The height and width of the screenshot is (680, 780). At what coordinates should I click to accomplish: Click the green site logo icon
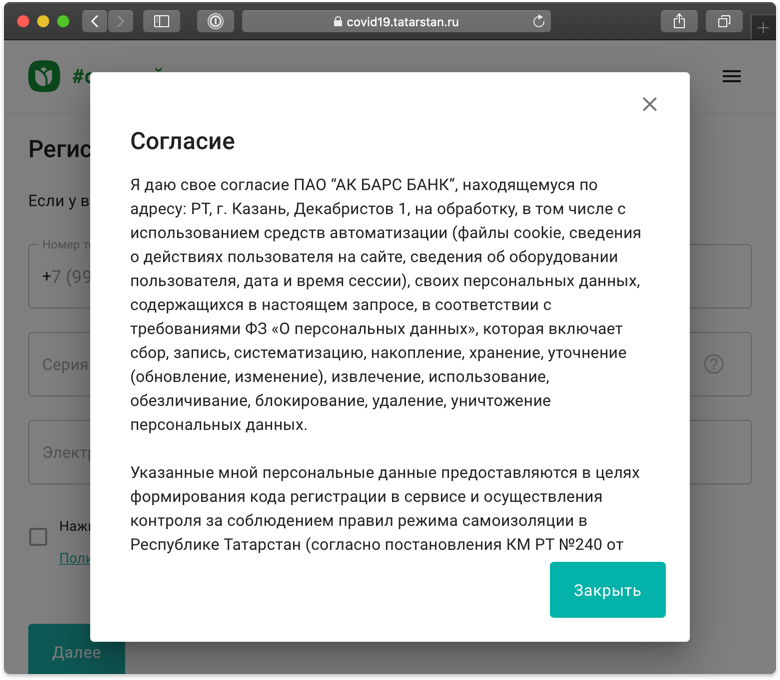tap(44, 76)
